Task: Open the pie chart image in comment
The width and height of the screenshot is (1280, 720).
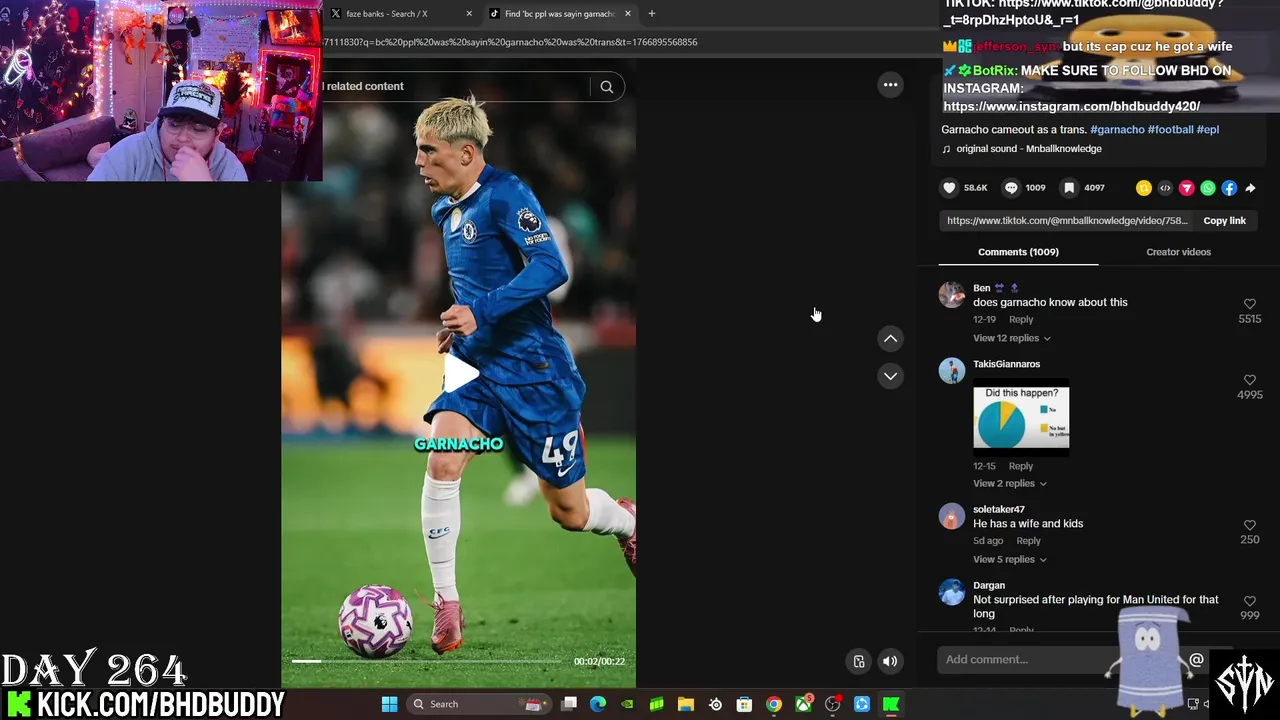Action: pyautogui.click(x=1021, y=418)
